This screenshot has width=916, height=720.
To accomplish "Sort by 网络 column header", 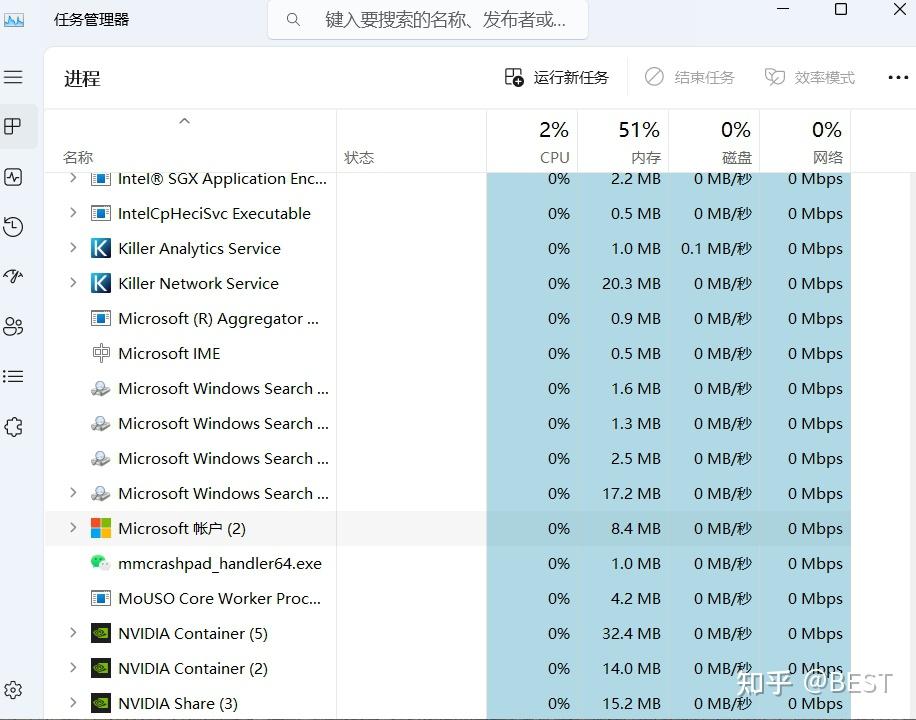I will (x=805, y=141).
